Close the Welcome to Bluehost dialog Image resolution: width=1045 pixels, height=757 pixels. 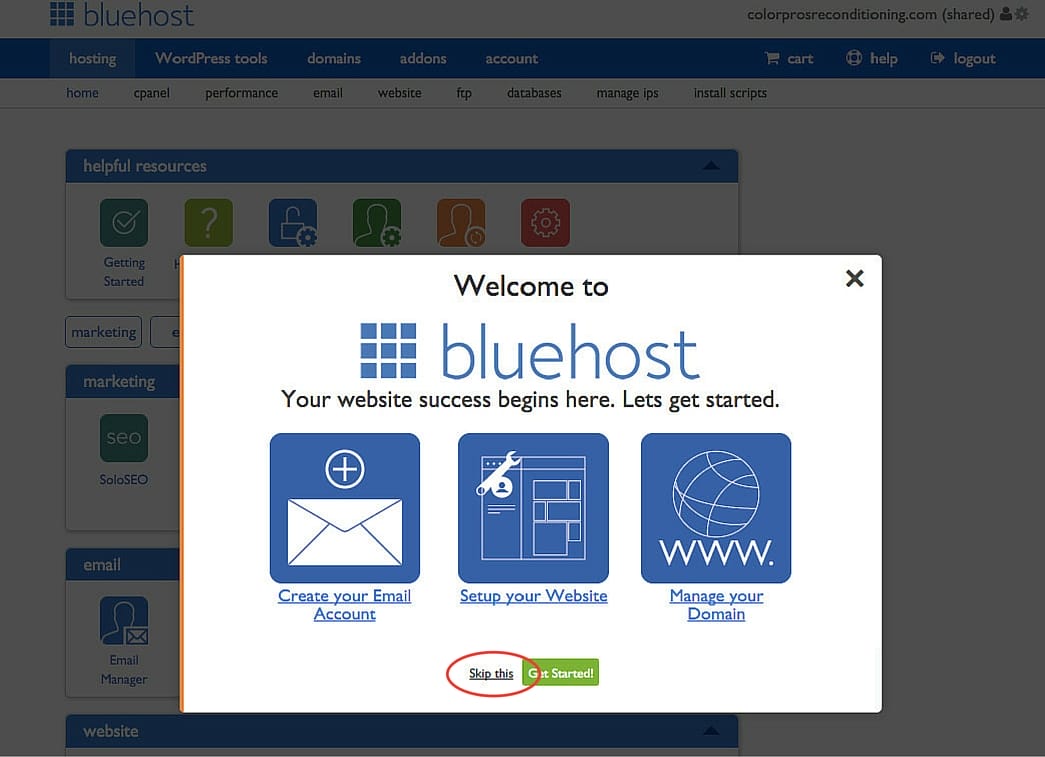pyautogui.click(x=854, y=279)
